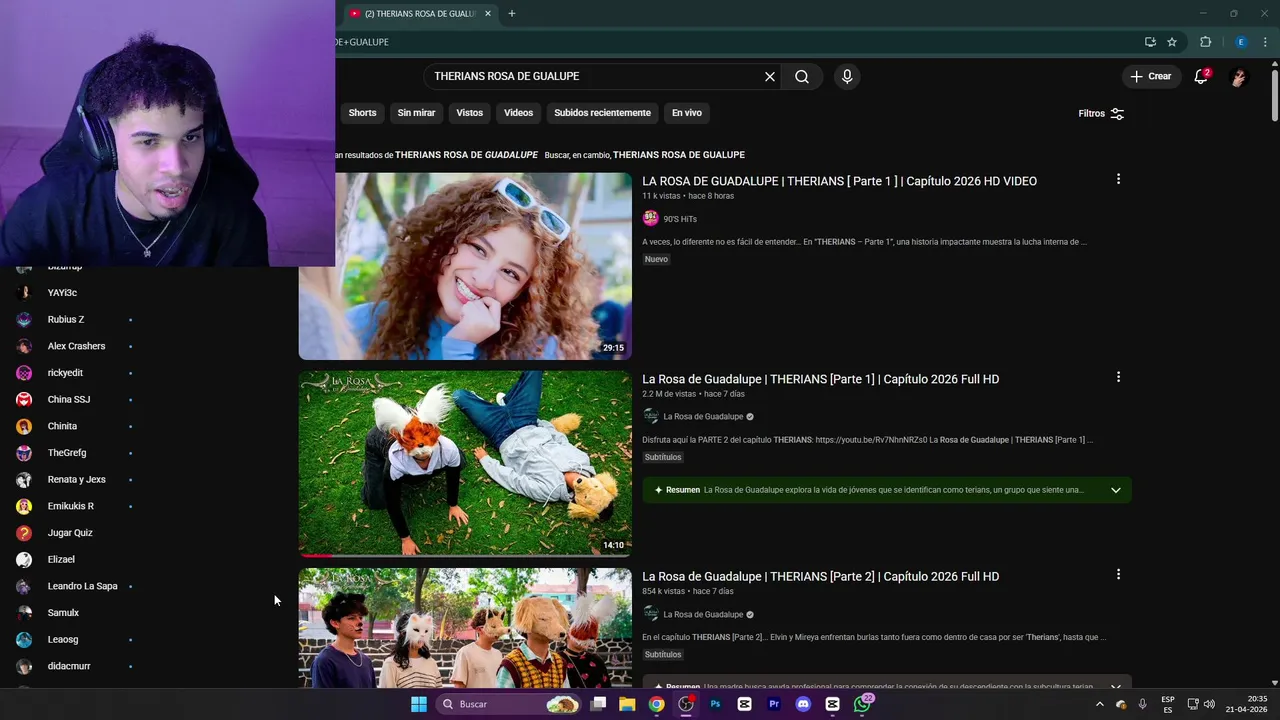Click the ESP ES language indicator
The width and height of the screenshot is (1280, 720).
pyautogui.click(x=1168, y=704)
